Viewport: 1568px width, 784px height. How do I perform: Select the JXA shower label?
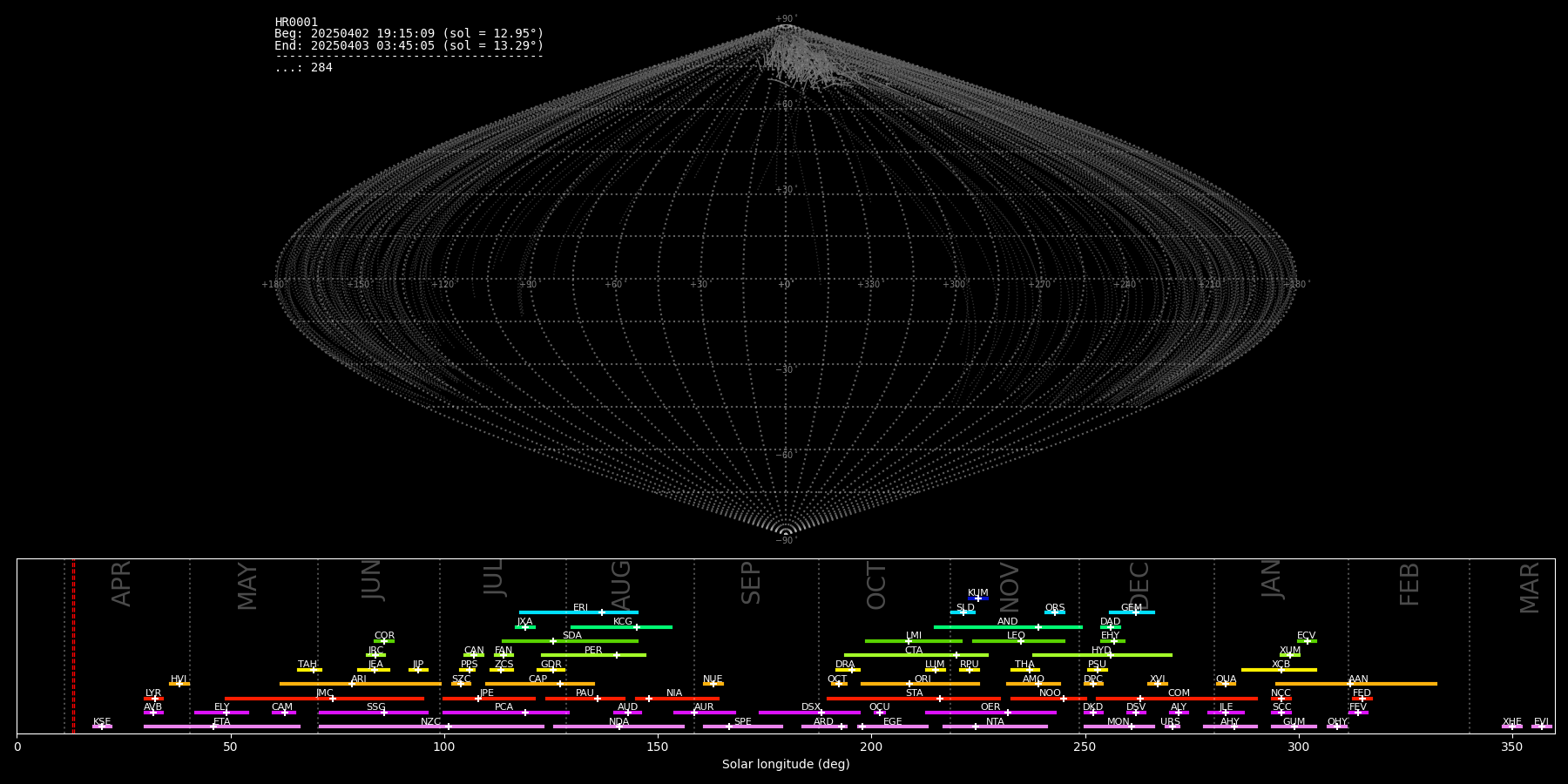click(x=524, y=622)
